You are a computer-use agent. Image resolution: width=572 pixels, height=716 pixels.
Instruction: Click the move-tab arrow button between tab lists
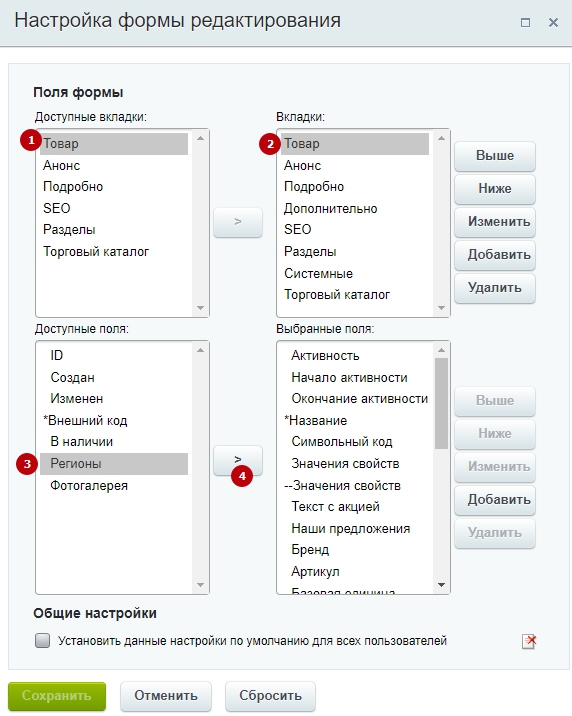pos(238,222)
